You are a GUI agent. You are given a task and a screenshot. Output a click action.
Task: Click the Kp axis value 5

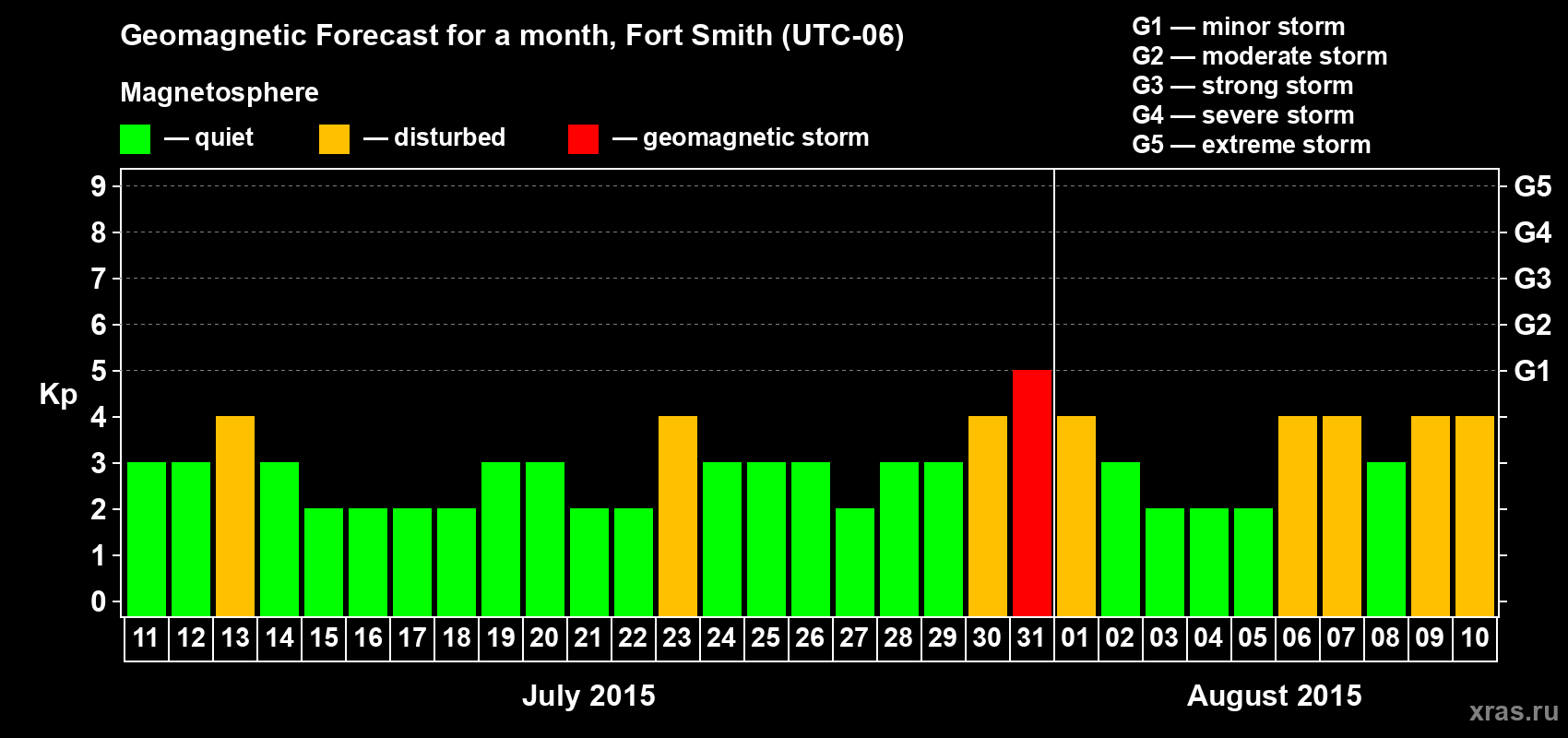click(99, 371)
